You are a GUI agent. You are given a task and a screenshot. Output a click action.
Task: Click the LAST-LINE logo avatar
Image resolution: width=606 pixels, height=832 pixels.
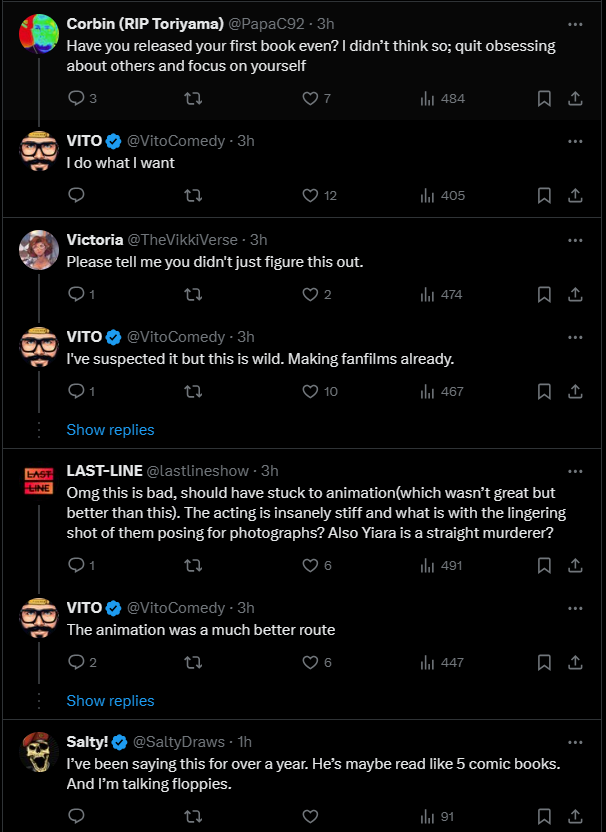(39, 481)
